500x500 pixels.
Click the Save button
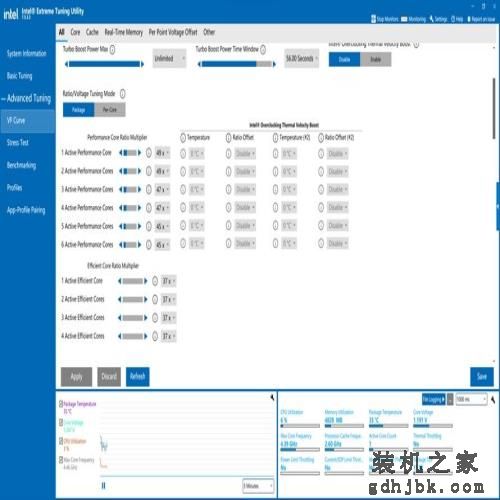(482, 377)
